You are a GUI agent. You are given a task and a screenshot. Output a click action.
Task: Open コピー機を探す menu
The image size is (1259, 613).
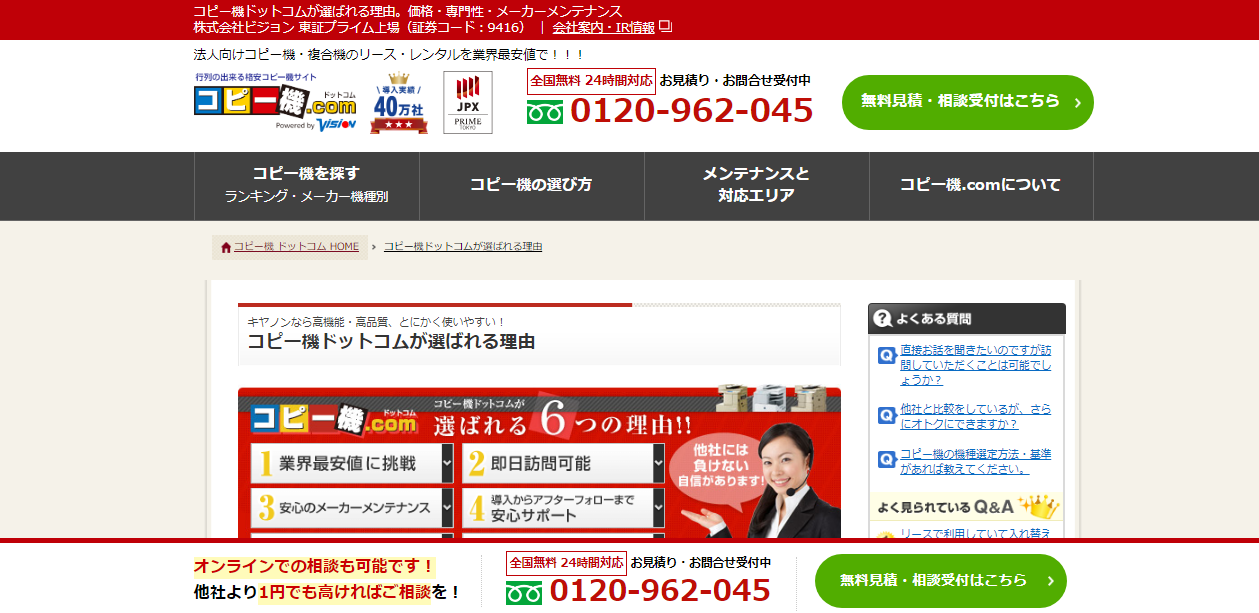coord(306,185)
